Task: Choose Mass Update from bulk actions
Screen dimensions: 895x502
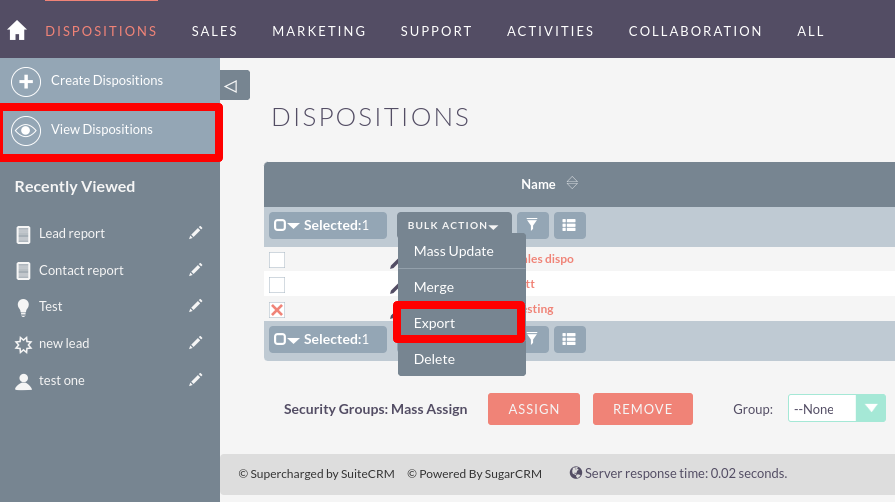Action: [x=461, y=251]
